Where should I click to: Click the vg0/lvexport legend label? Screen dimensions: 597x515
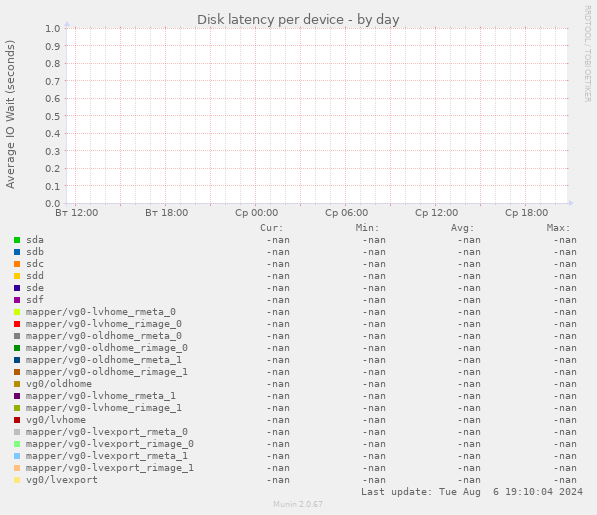click(x=62, y=480)
